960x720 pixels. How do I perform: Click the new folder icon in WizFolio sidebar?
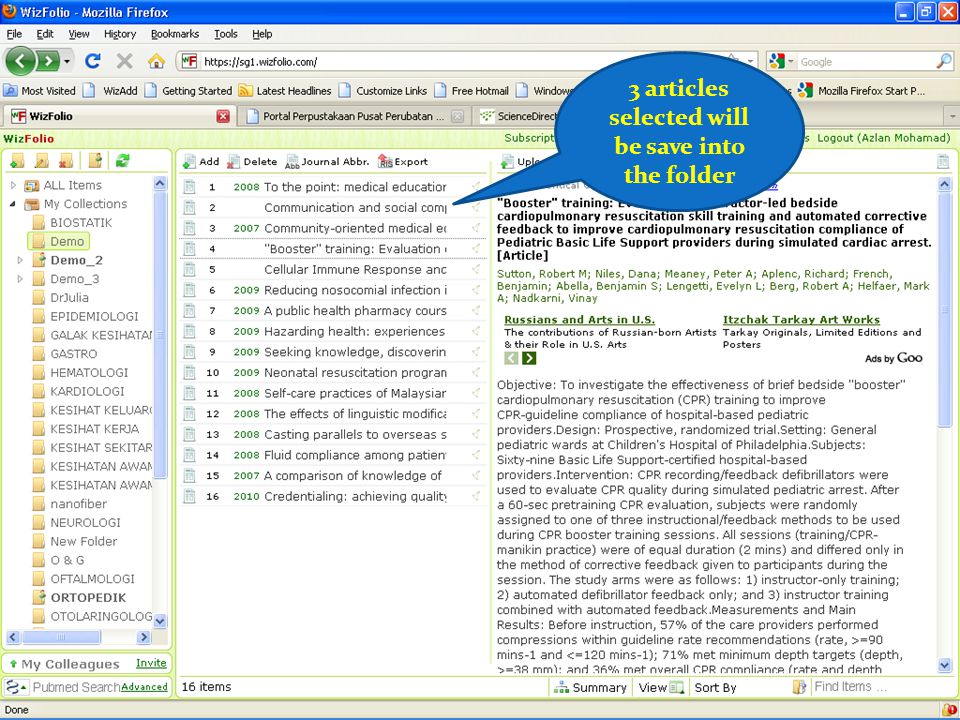[x=17, y=161]
